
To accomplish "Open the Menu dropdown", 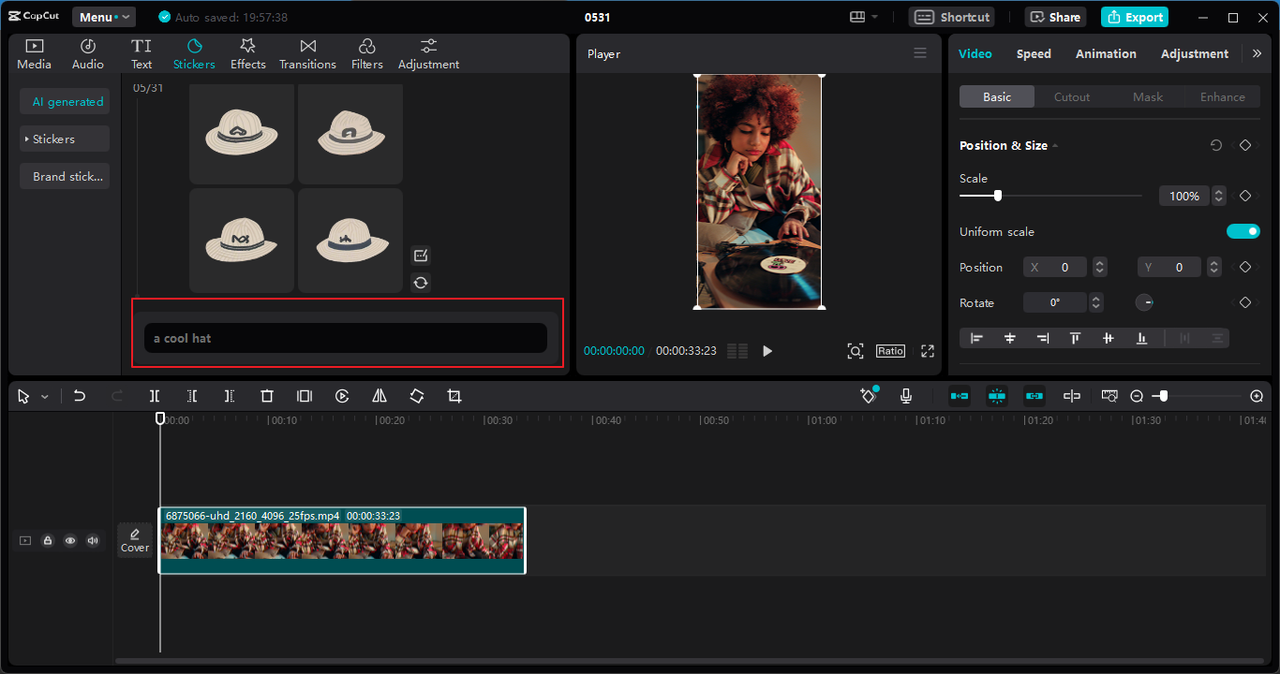I will (103, 17).
